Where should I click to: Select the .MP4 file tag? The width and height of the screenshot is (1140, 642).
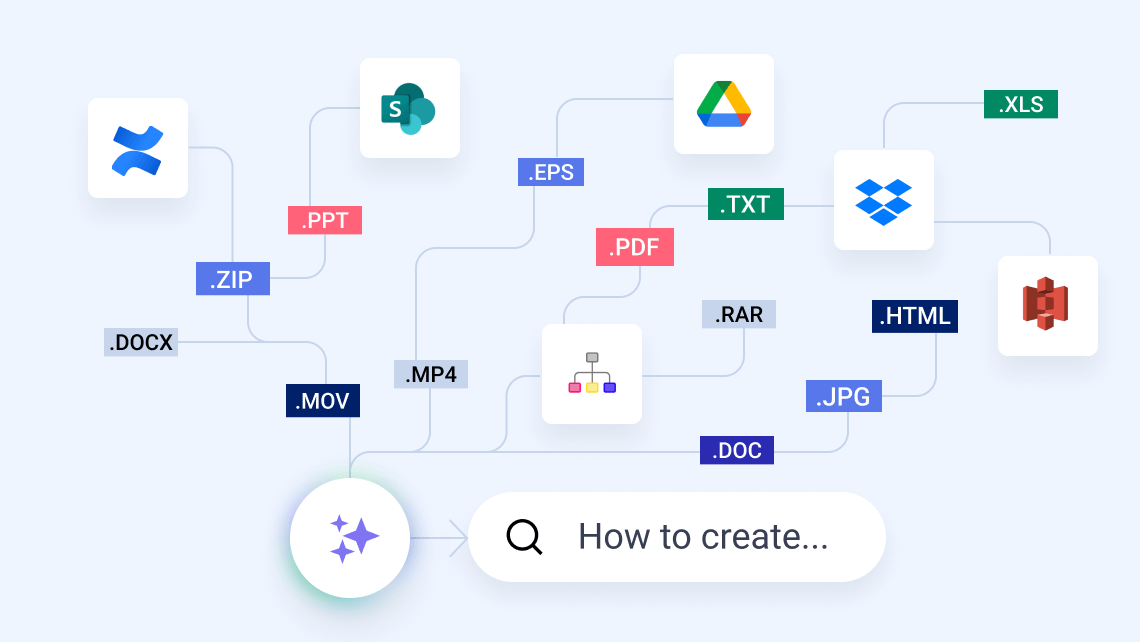(431, 374)
